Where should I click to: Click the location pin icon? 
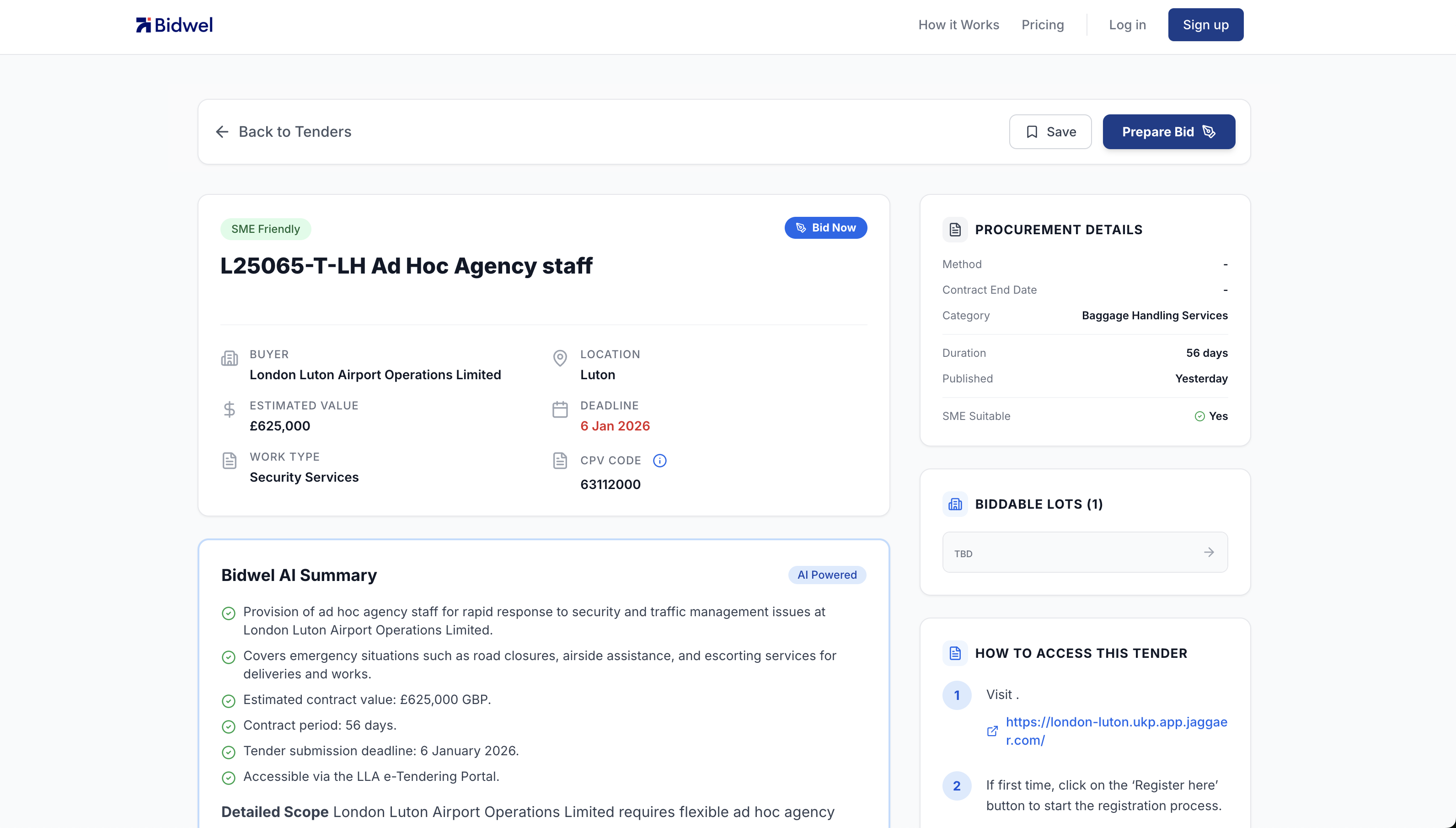point(560,358)
